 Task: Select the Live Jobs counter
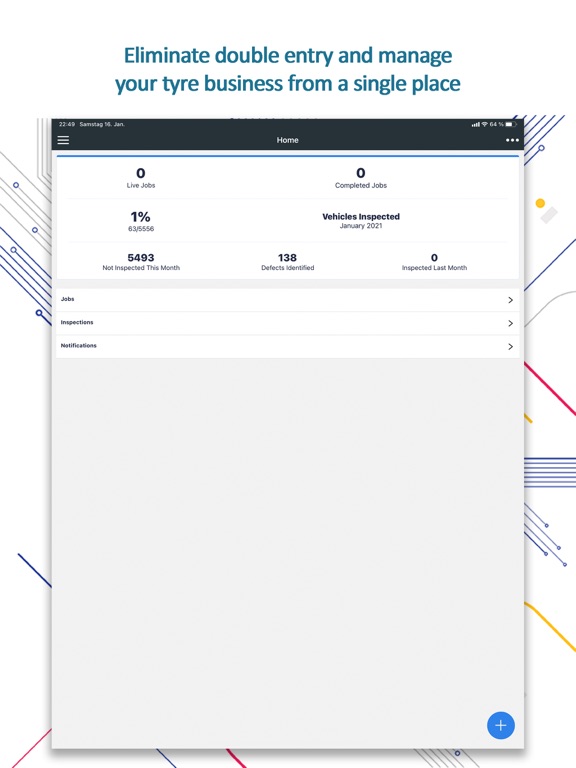pos(141,178)
